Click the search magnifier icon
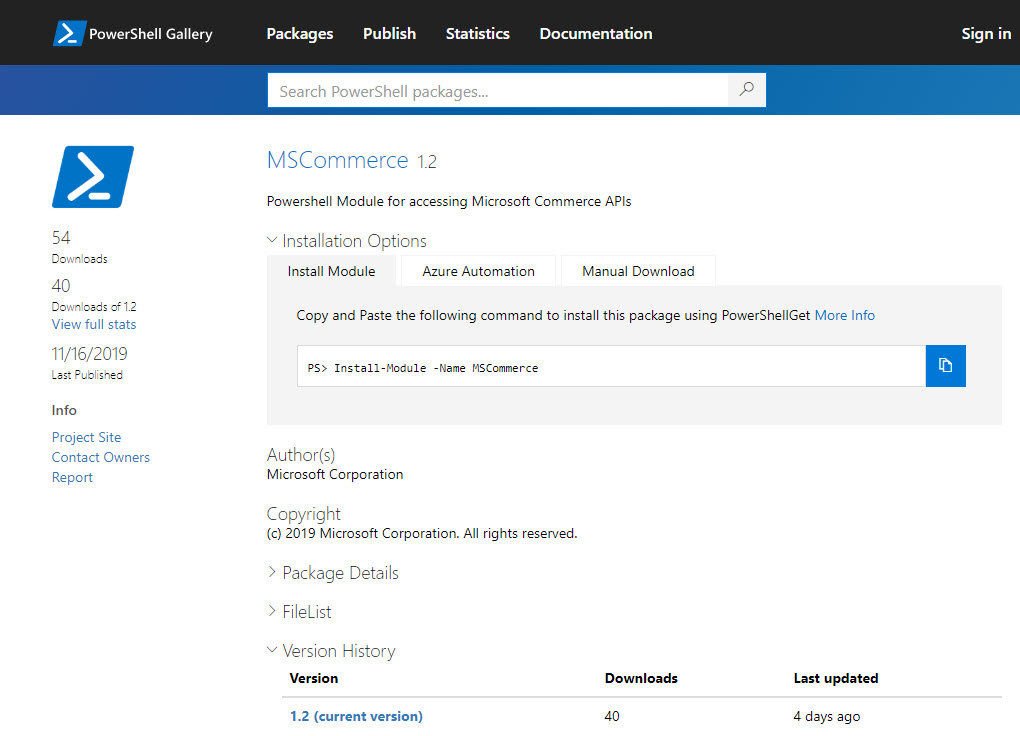This screenshot has width=1020, height=736. 747,90
